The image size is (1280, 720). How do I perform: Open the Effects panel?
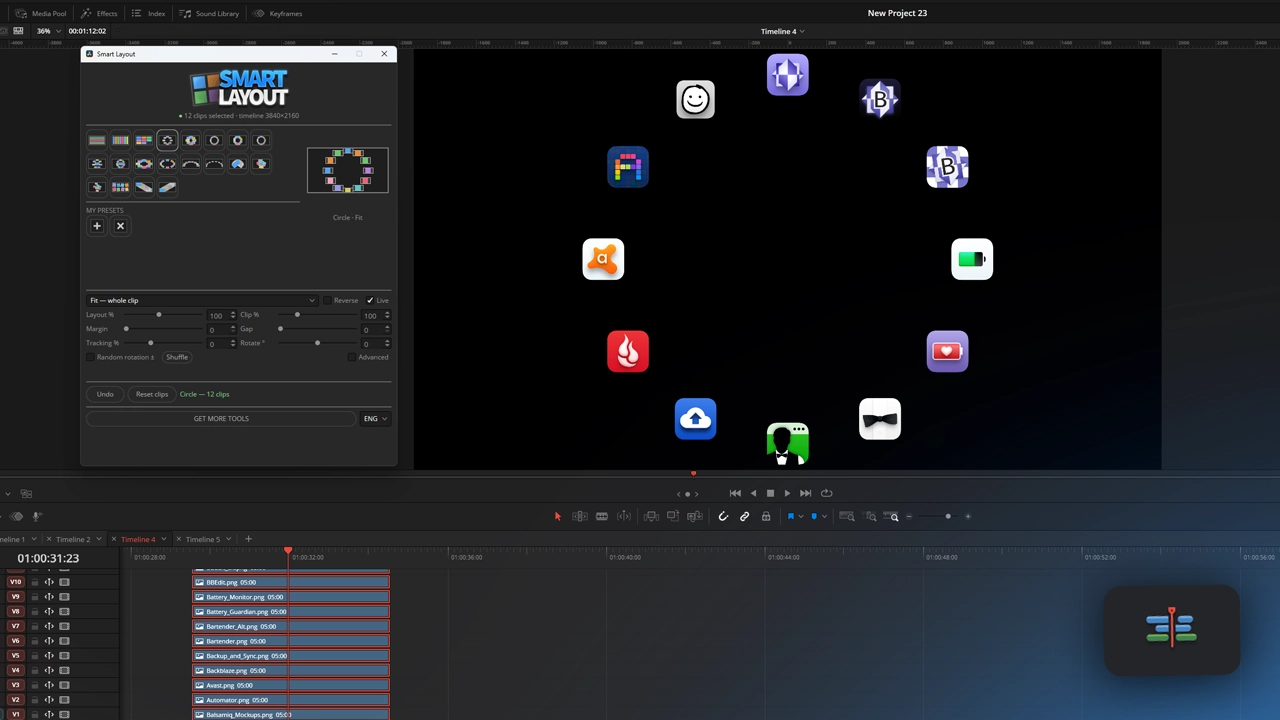99,14
